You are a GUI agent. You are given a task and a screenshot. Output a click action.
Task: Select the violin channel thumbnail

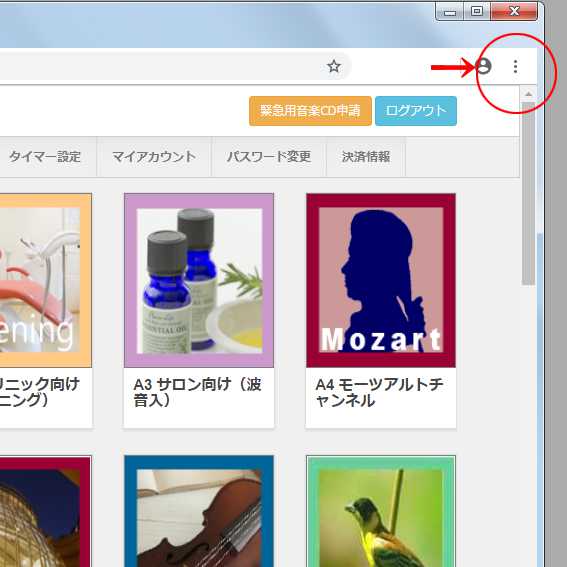coord(199,511)
